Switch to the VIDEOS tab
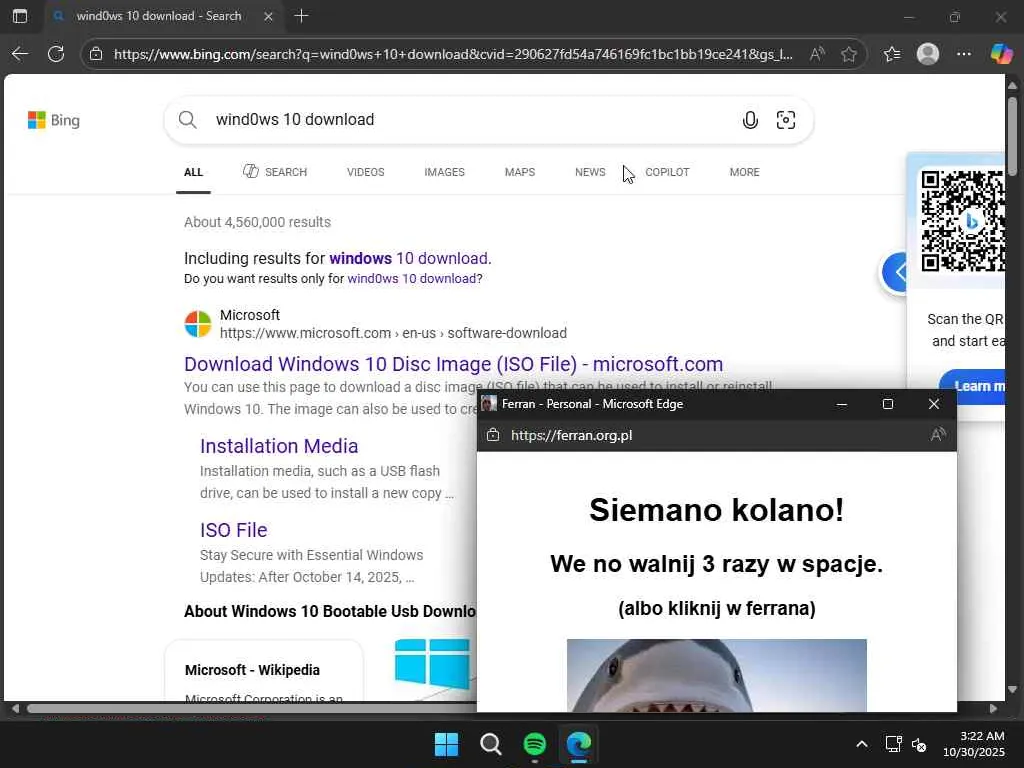Image resolution: width=1024 pixels, height=768 pixels. [366, 172]
